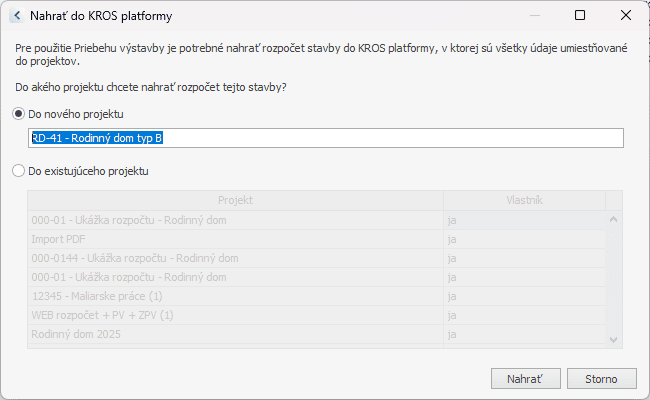Select WEB rozpočet + PV + ZPV (1) row
Image resolution: width=650 pixels, height=400 pixels.
235,315
